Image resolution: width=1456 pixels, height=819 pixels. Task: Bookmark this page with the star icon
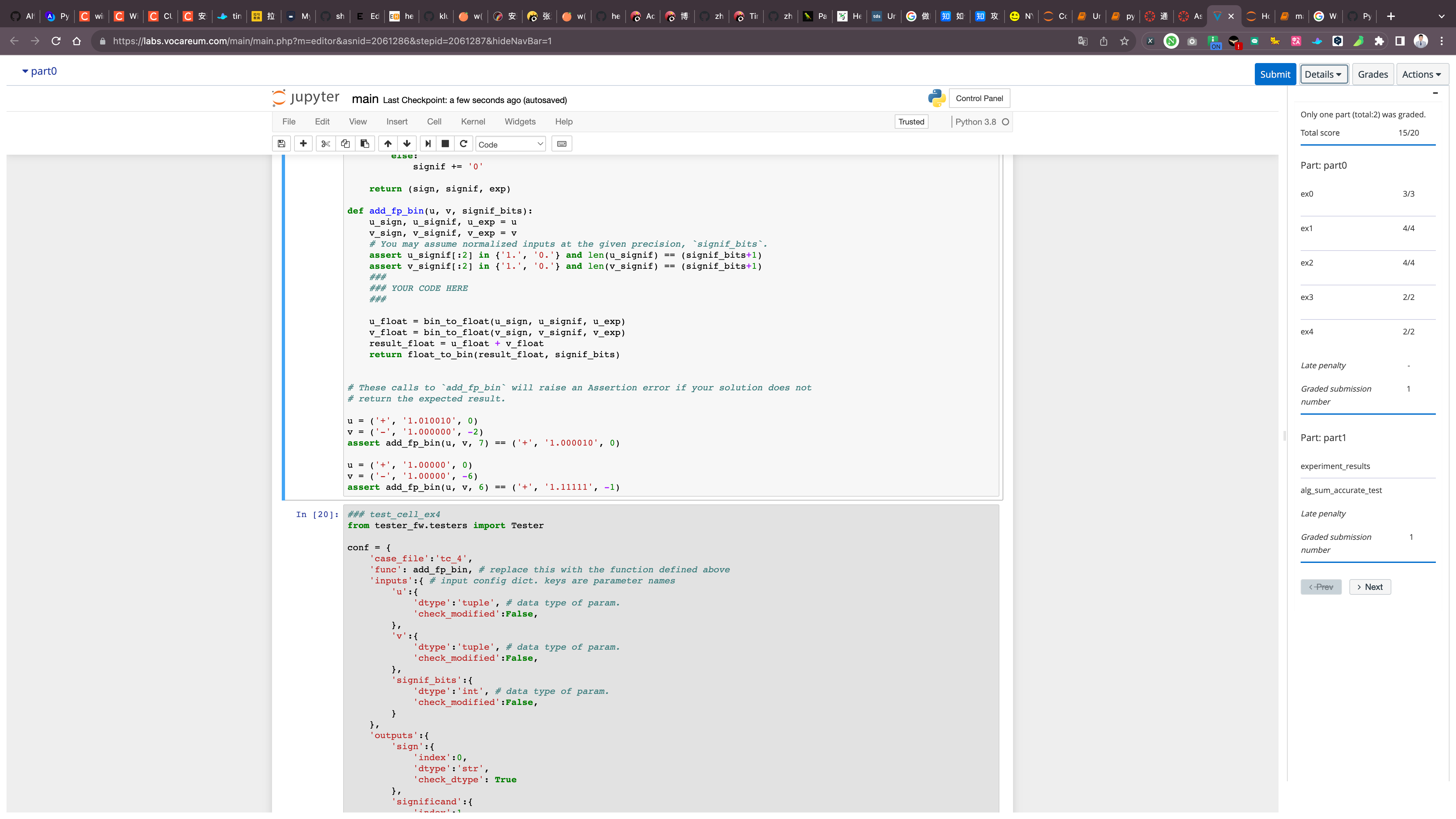click(x=1124, y=41)
